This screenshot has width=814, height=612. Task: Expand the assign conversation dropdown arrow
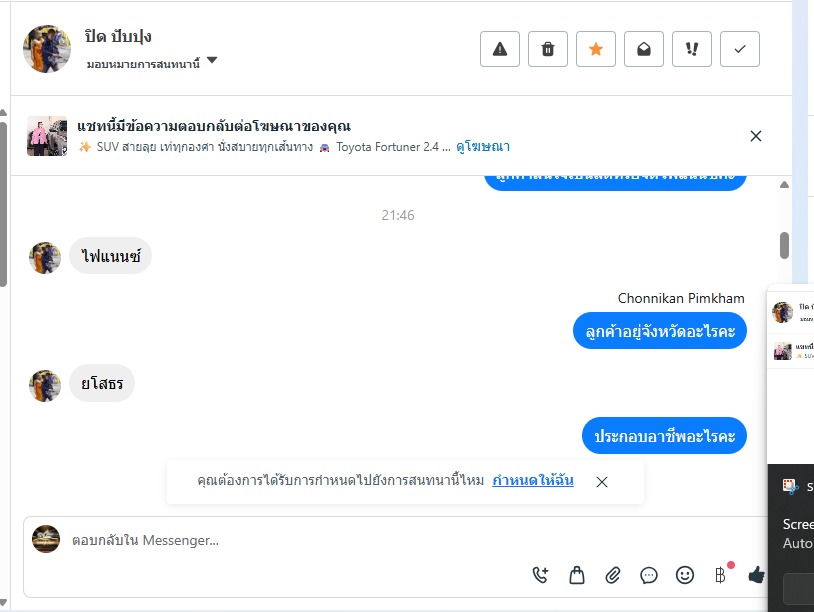point(212,60)
